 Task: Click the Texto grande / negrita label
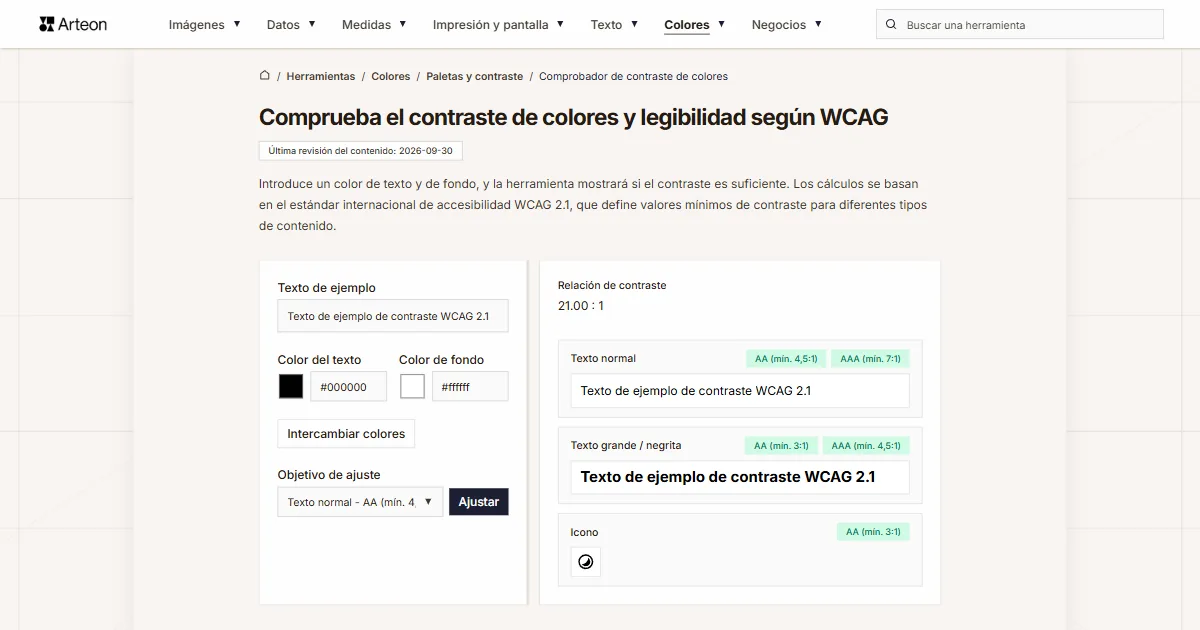tap(626, 445)
